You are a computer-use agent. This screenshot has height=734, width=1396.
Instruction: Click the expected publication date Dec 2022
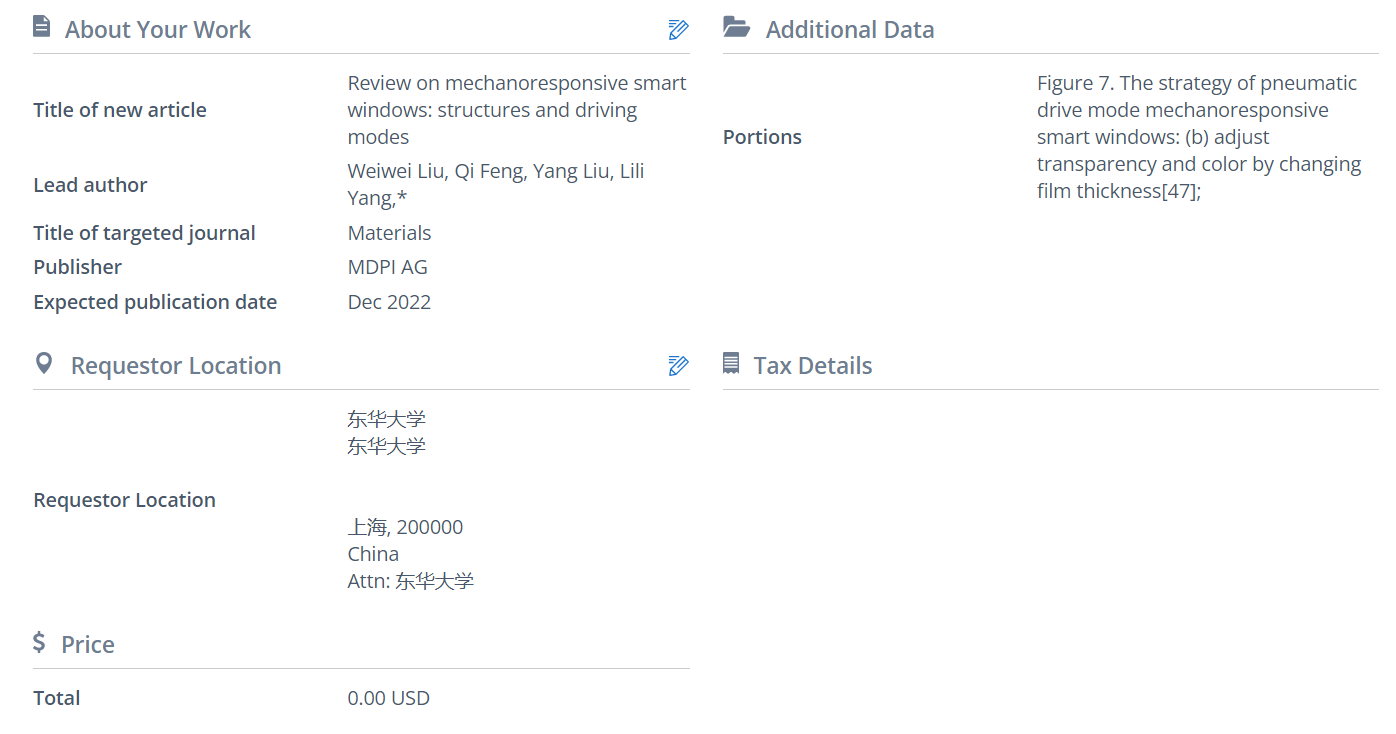(x=390, y=302)
